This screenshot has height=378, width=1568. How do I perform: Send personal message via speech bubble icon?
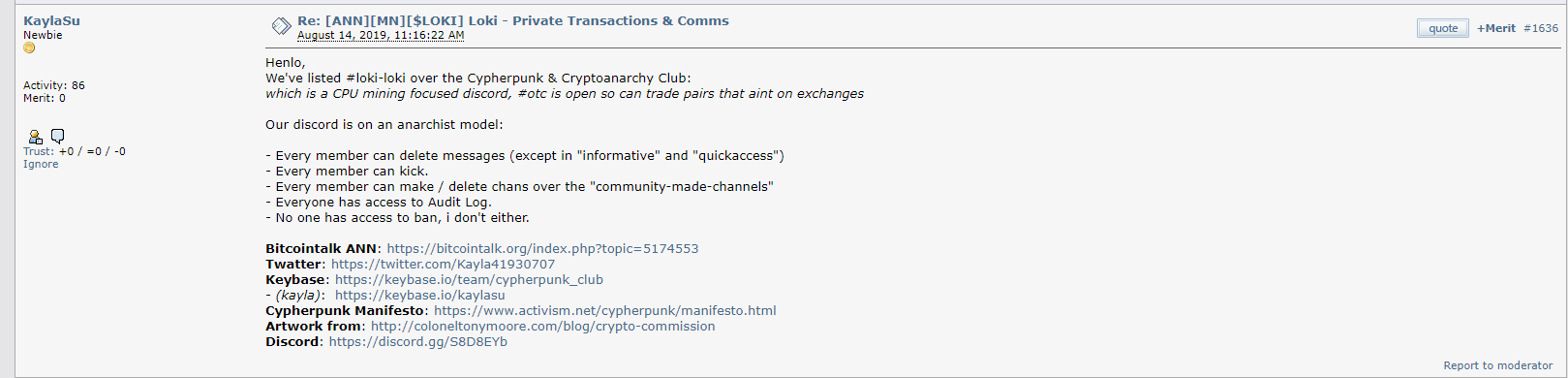coord(57,136)
